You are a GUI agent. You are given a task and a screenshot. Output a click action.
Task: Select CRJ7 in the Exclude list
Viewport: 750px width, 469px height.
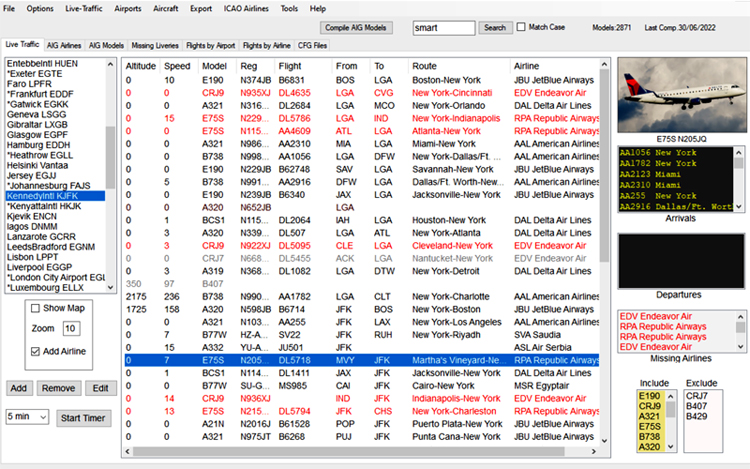[696, 396]
